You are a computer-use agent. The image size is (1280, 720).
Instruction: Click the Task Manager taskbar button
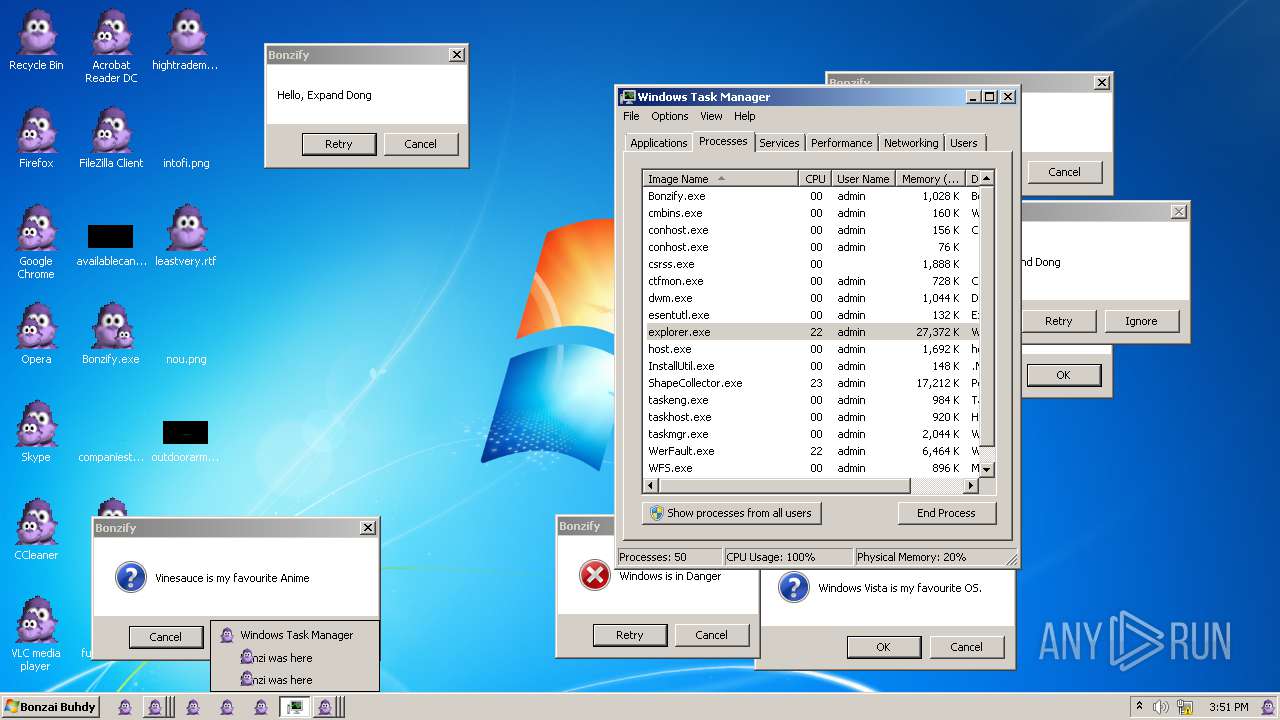click(294, 707)
